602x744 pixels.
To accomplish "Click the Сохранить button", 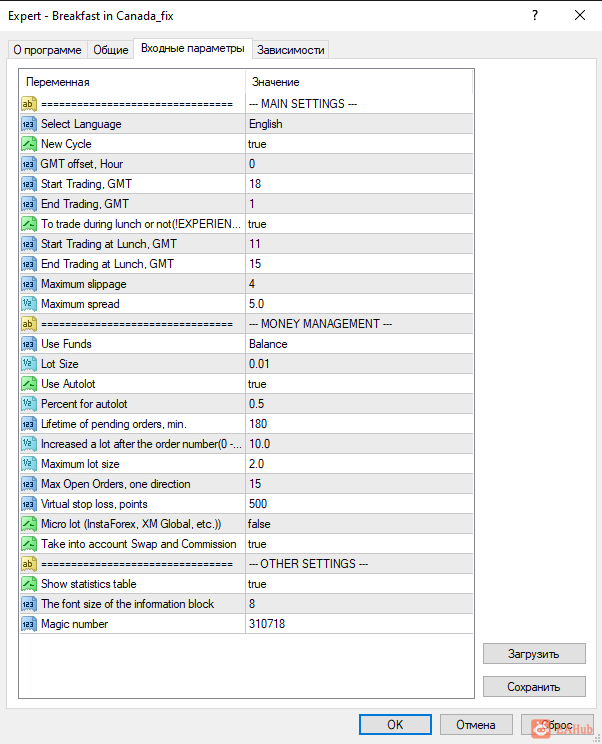I will (534, 687).
